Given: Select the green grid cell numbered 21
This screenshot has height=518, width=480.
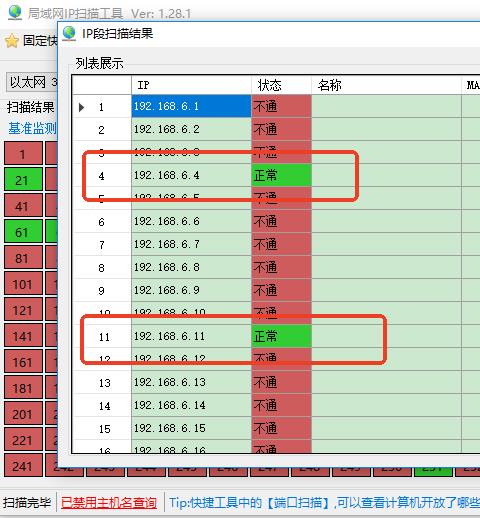Looking at the screenshot, I should [x=23, y=180].
